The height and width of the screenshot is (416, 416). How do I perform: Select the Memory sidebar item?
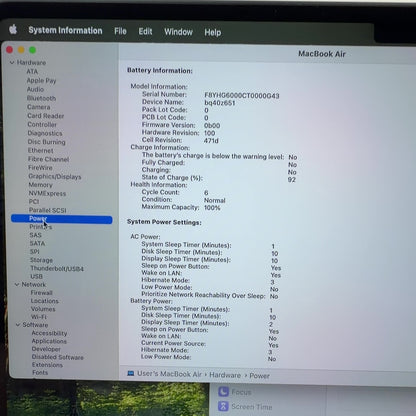(40, 185)
